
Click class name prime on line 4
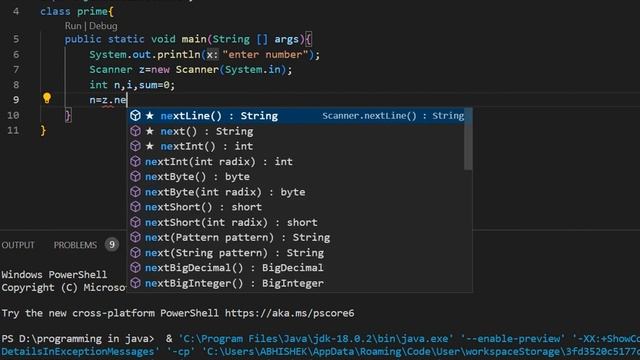(x=92, y=11)
